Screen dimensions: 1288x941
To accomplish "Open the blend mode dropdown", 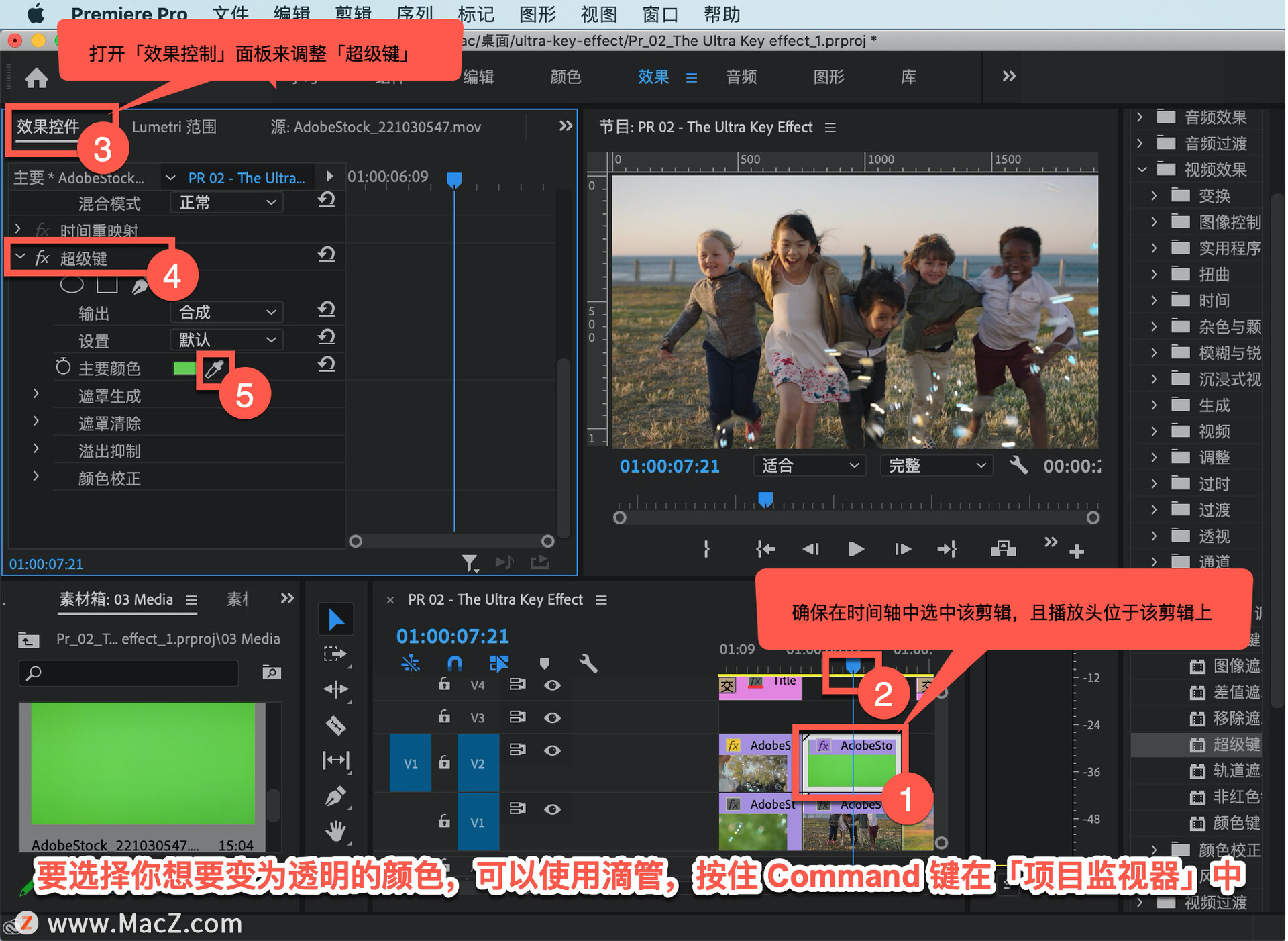I will [226, 203].
